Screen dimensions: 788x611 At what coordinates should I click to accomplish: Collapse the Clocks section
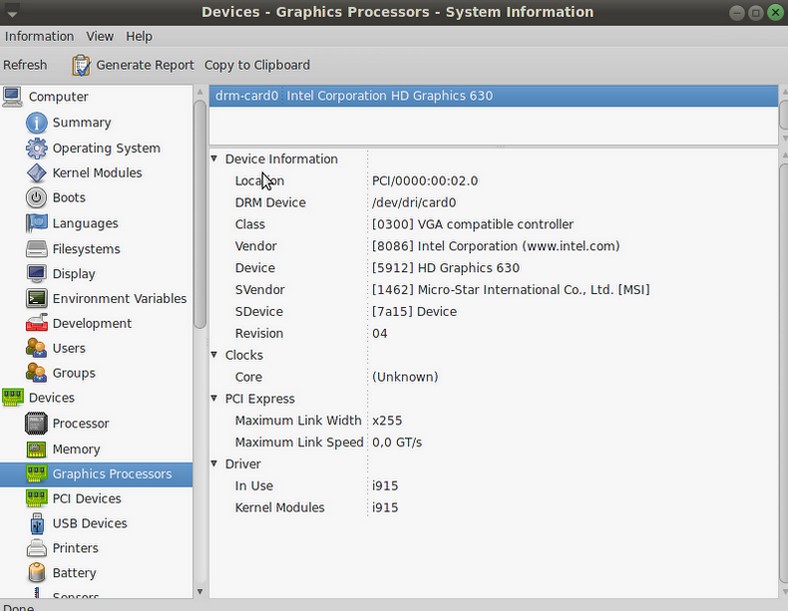pyautogui.click(x=214, y=355)
